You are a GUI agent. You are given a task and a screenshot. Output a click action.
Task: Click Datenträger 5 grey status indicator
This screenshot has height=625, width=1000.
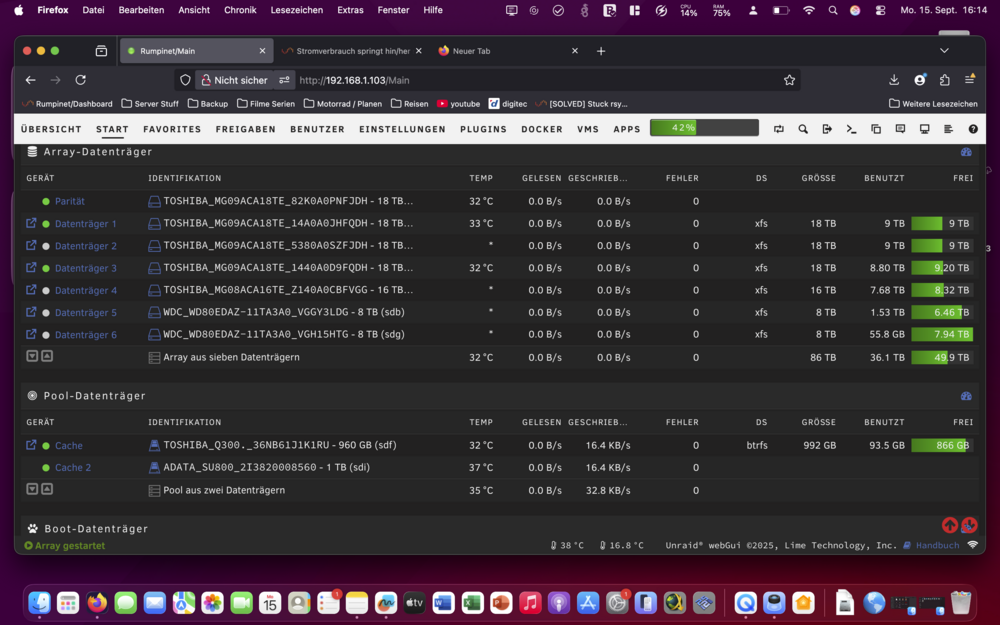(x=46, y=313)
